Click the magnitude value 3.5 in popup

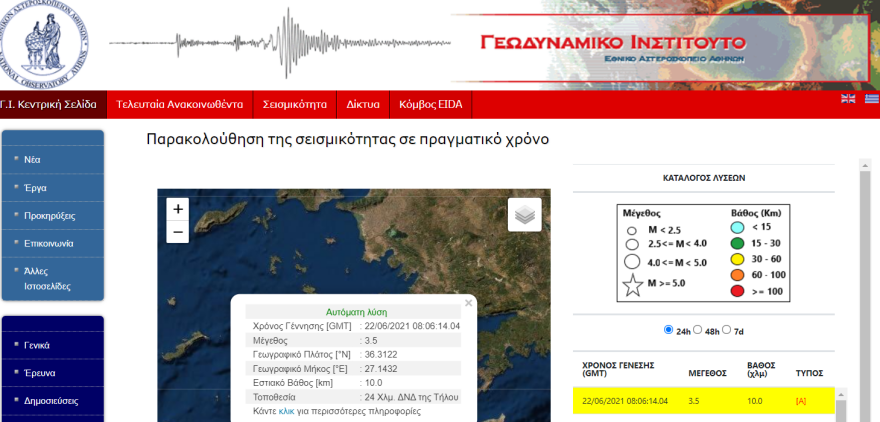tap(371, 341)
